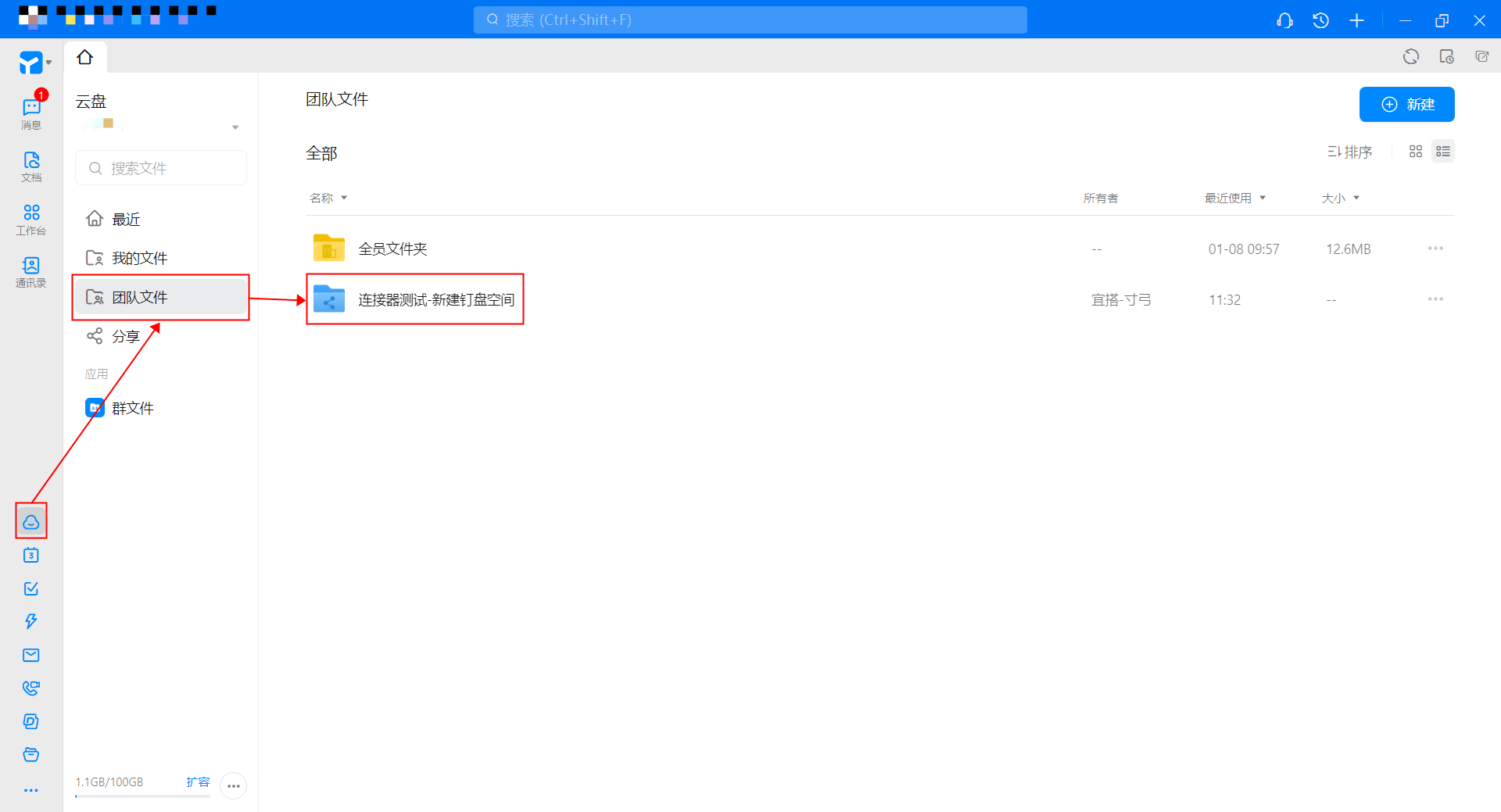The height and width of the screenshot is (812, 1501).
Task: Open the Workbench (工作台) sidebar icon
Action: click(31, 219)
